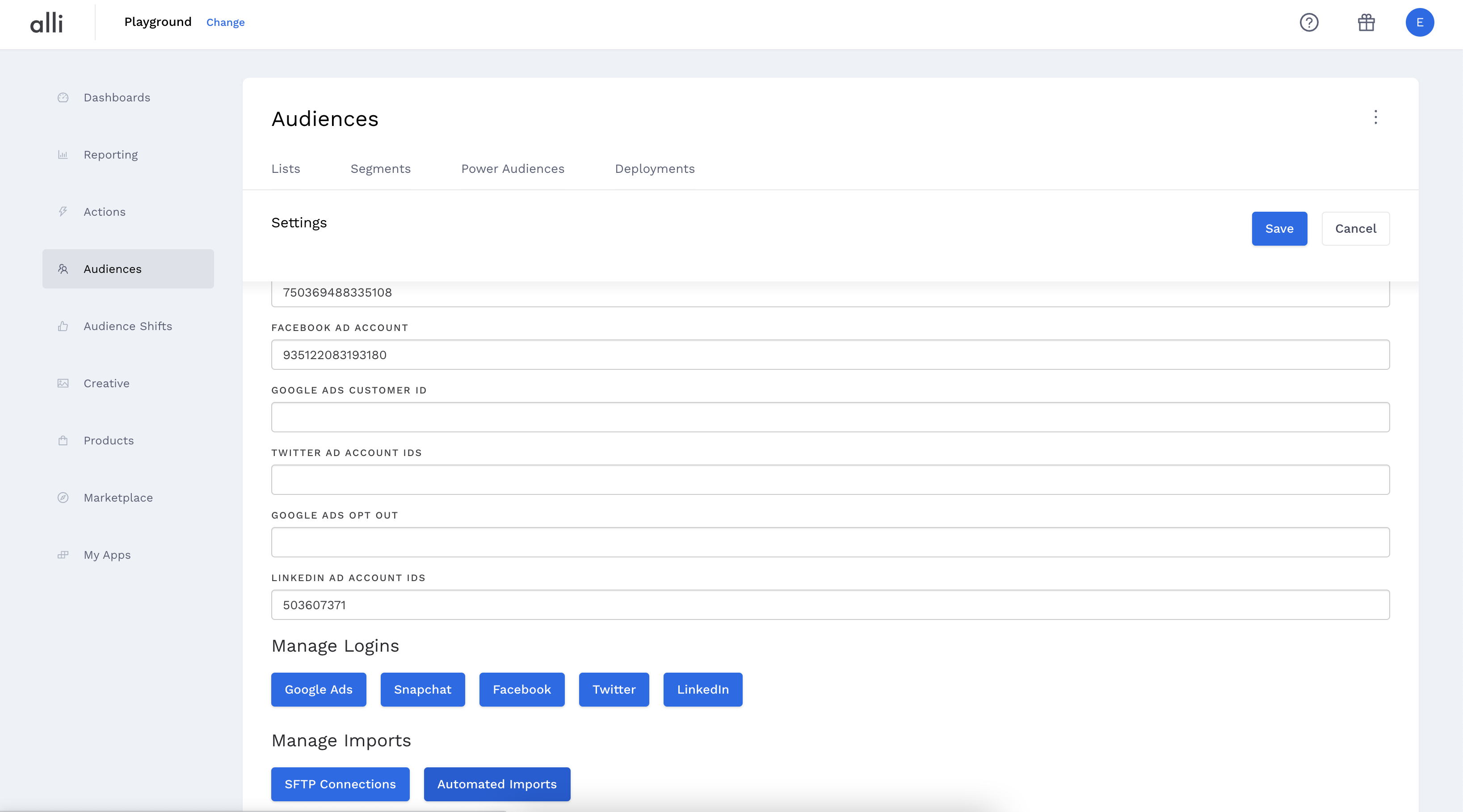Save the audience settings
Viewport: 1463px width, 812px height.
[1279, 229]
